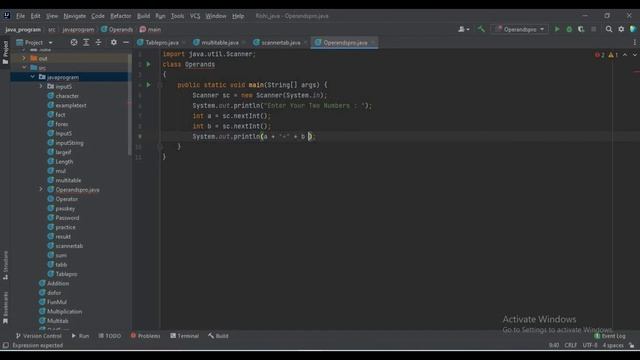640x360 pixels.
Task: Start debugging with the green bug icon
Action: [x=569, y=29]
